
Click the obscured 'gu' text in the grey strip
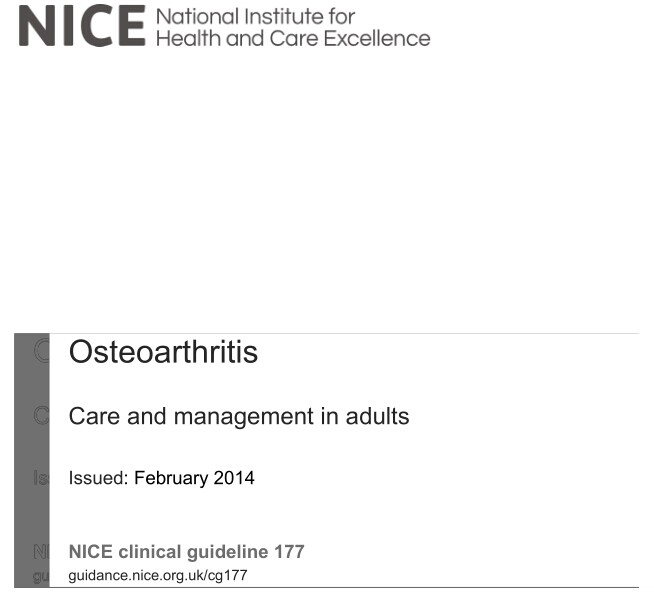pos(40,576)
